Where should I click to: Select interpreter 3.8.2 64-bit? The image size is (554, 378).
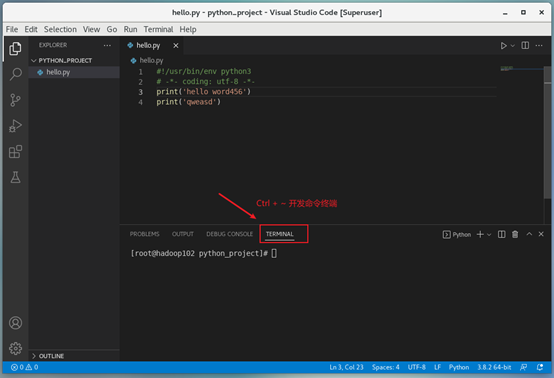(494, 367)
